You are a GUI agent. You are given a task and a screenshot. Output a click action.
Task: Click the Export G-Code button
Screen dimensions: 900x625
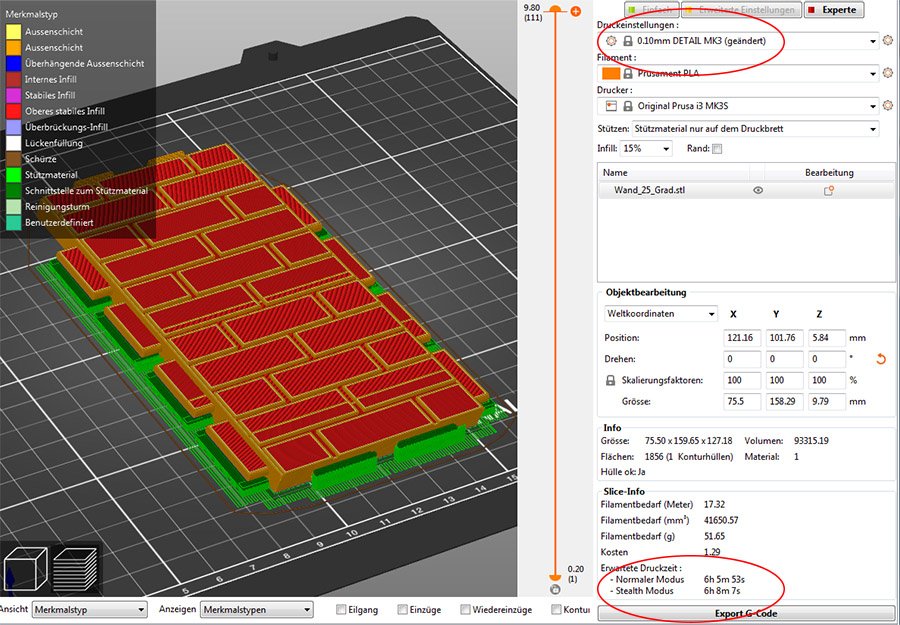(745, 613)
